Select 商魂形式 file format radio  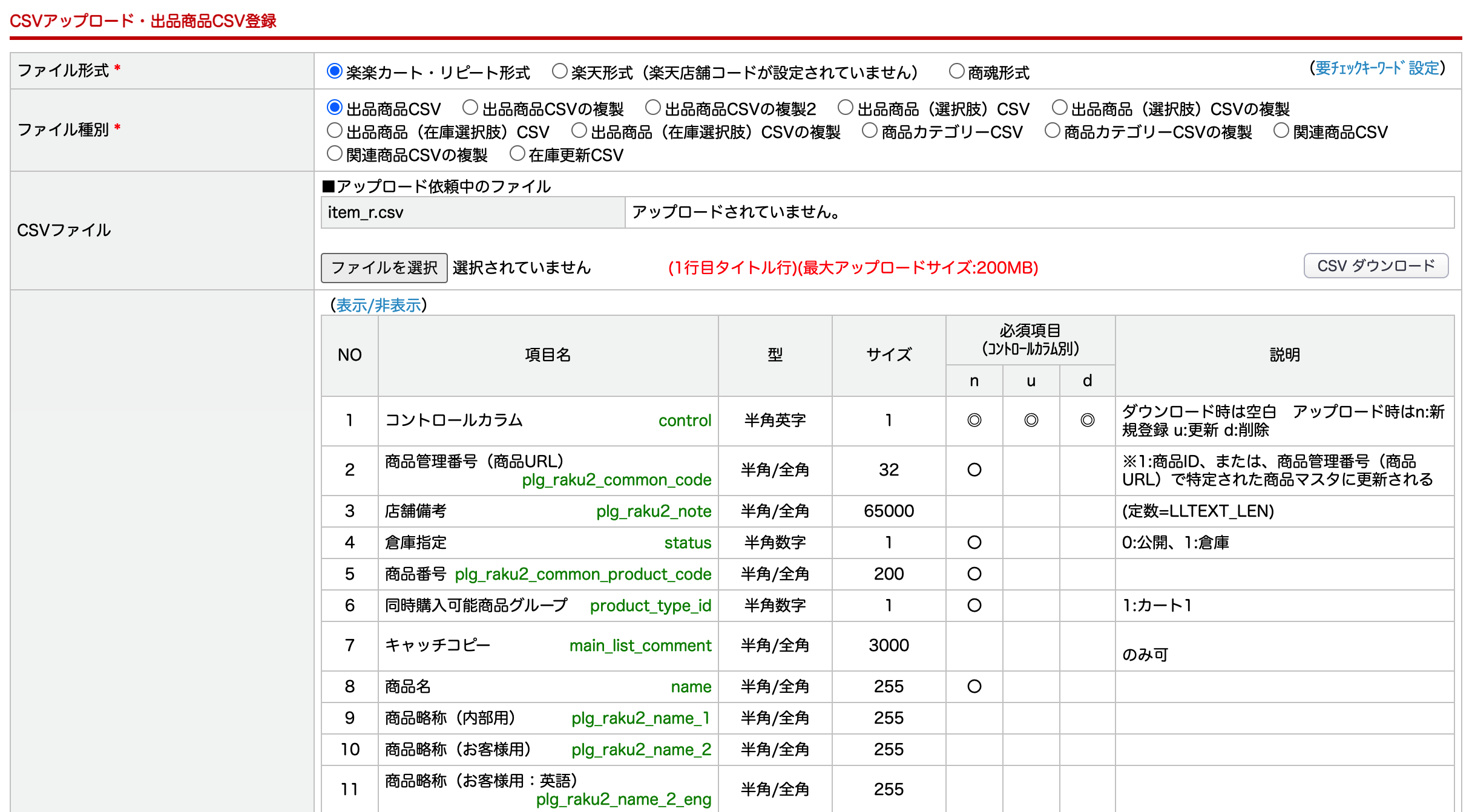tap(956, 71)
